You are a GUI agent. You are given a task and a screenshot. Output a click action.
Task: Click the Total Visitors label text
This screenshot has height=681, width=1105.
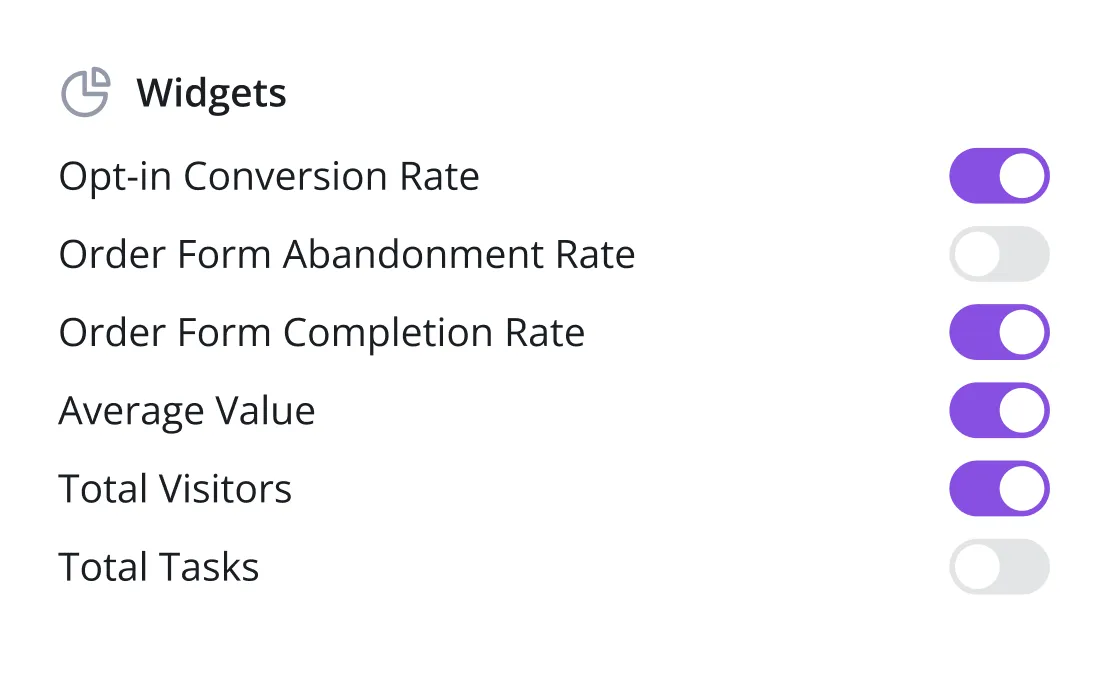point(175,488)
